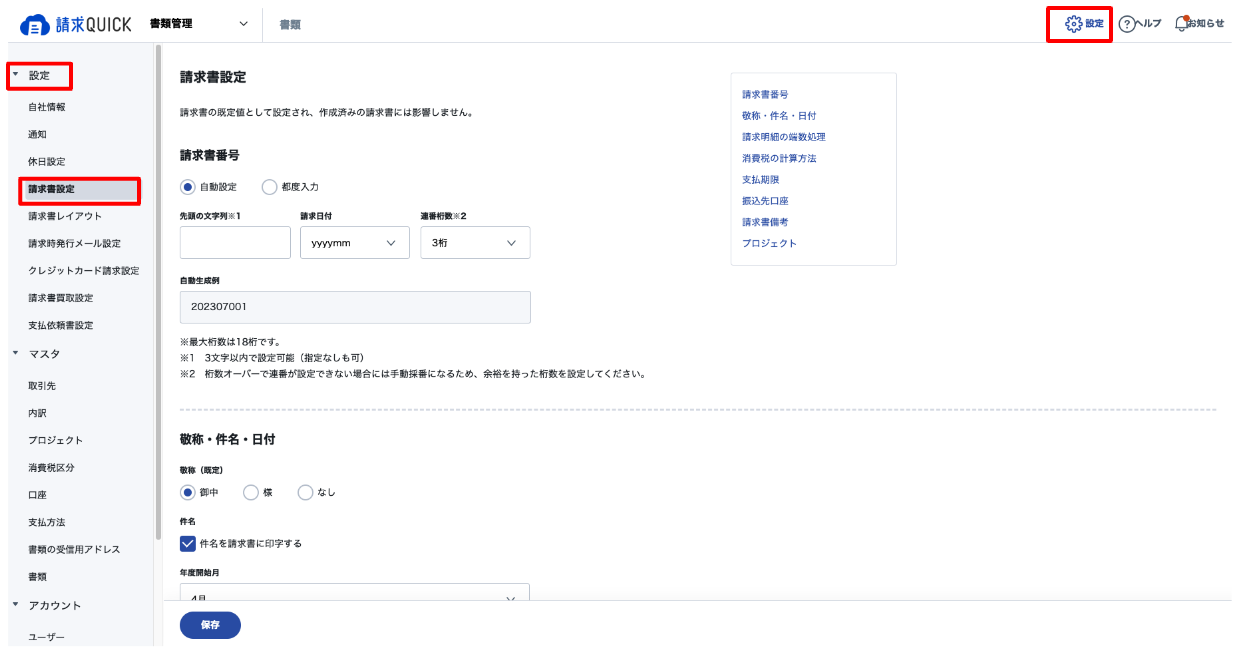Collapse the 設定 sidebar section
1236x658 pixels.
click(16, 75)
